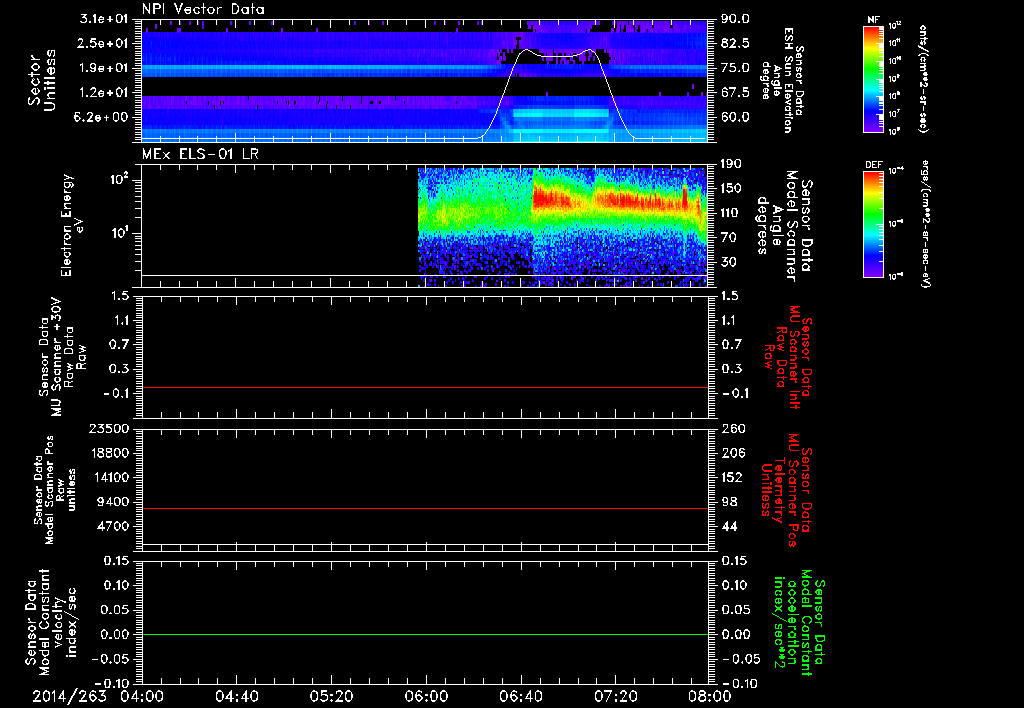1024x708 pixels.
Task: Select the DEF color bar label
Action: [x=873, y=165]
